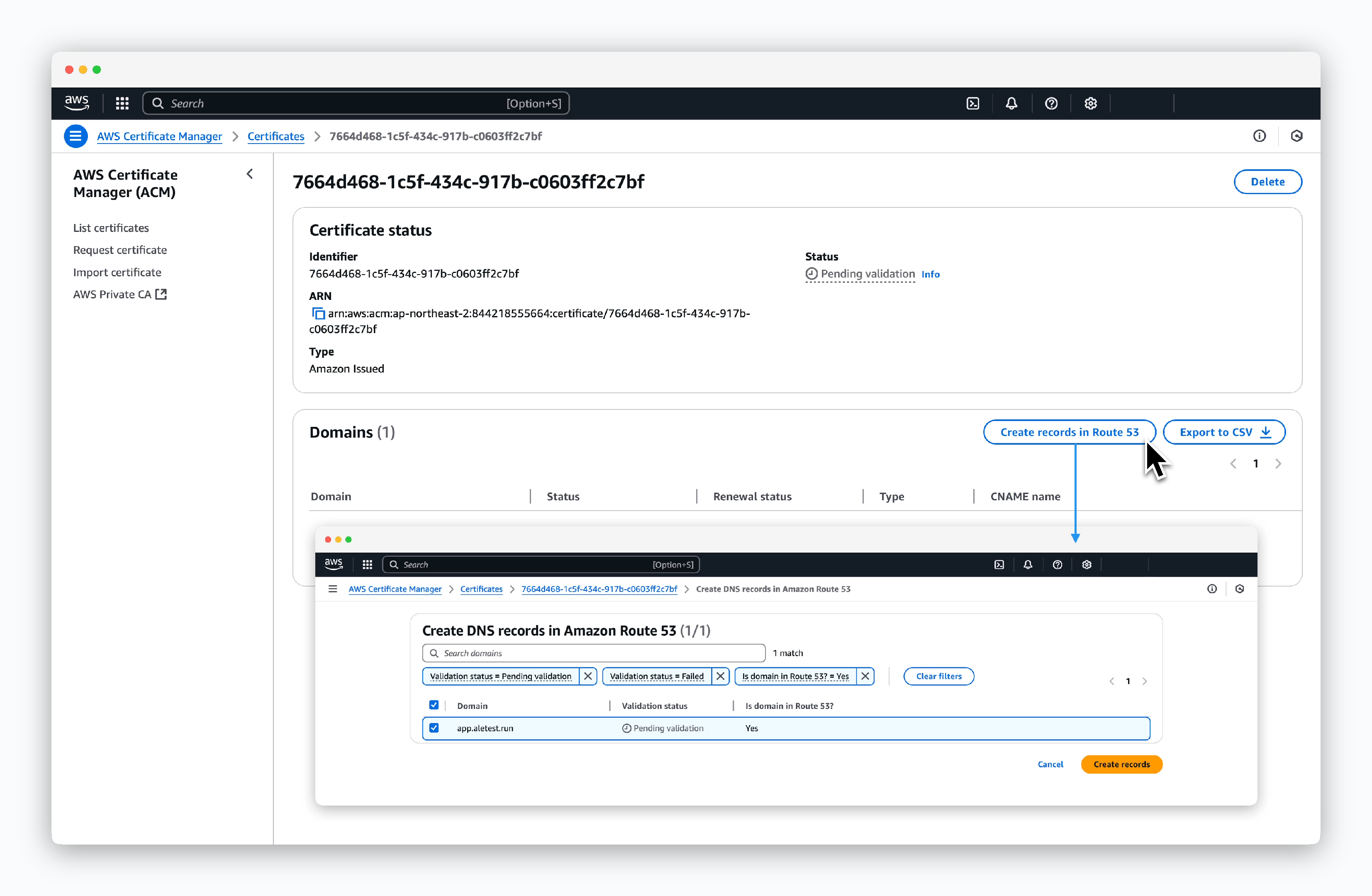
Task: Open Import certificate in the sidebar
Action: pyautogui.click(x=117, y=273)
